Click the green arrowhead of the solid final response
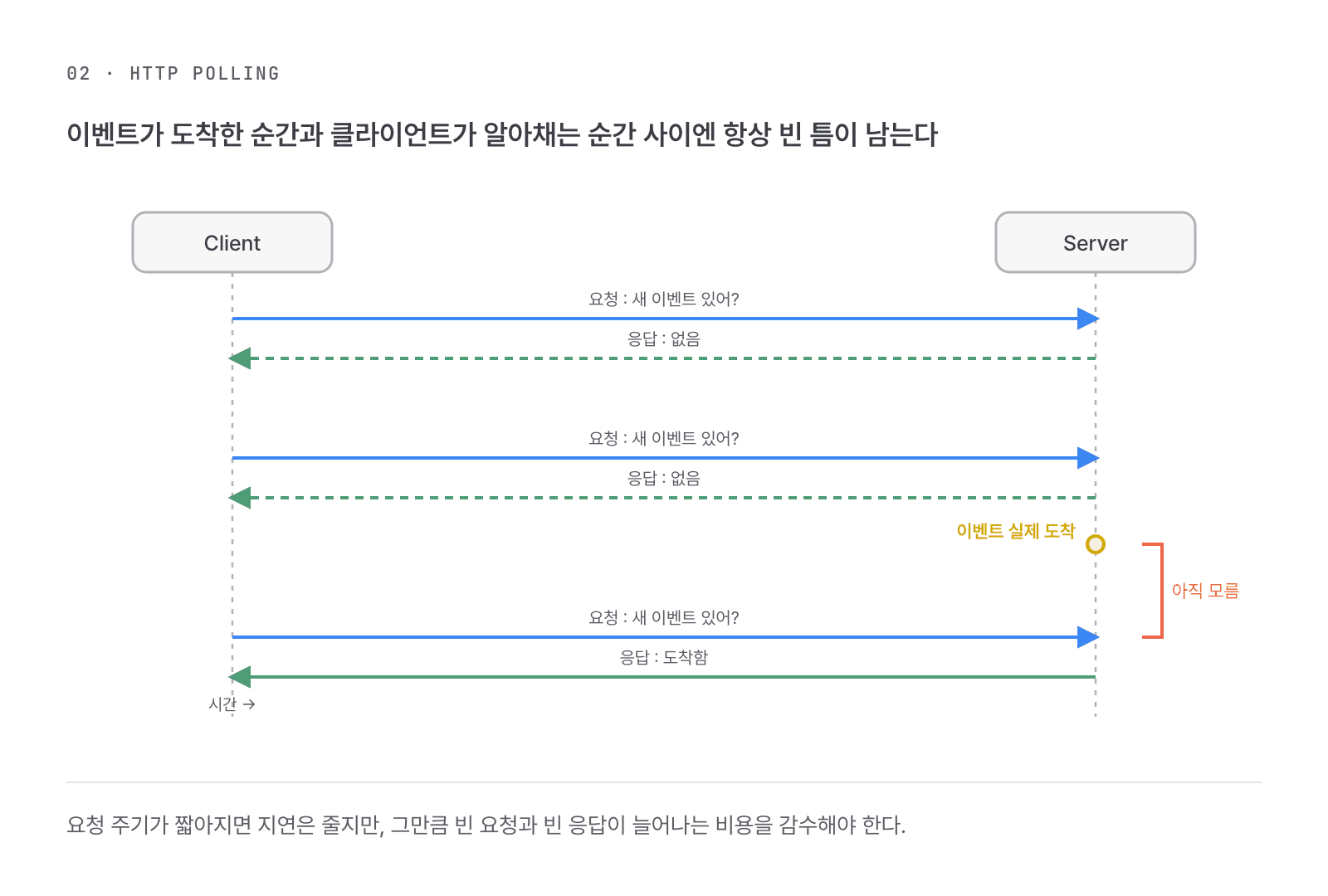Screen dimensions: 1328x896 240,677
